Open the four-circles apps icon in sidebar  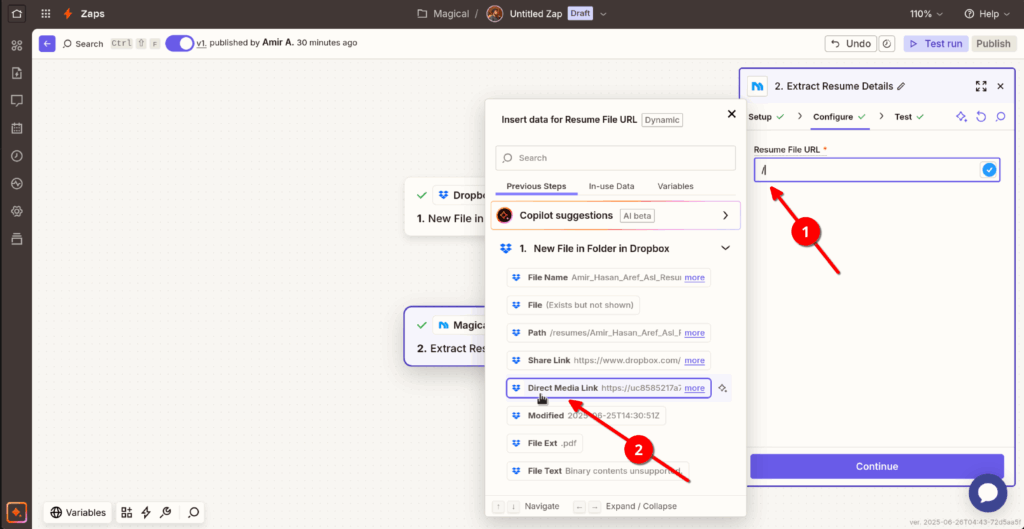[17, 45]
